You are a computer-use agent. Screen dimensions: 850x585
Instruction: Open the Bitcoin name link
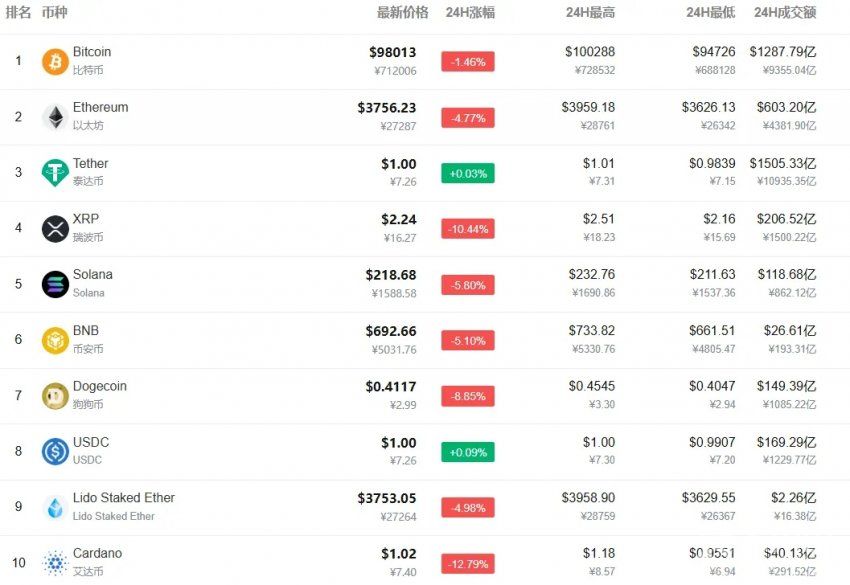tap(92, 52)
